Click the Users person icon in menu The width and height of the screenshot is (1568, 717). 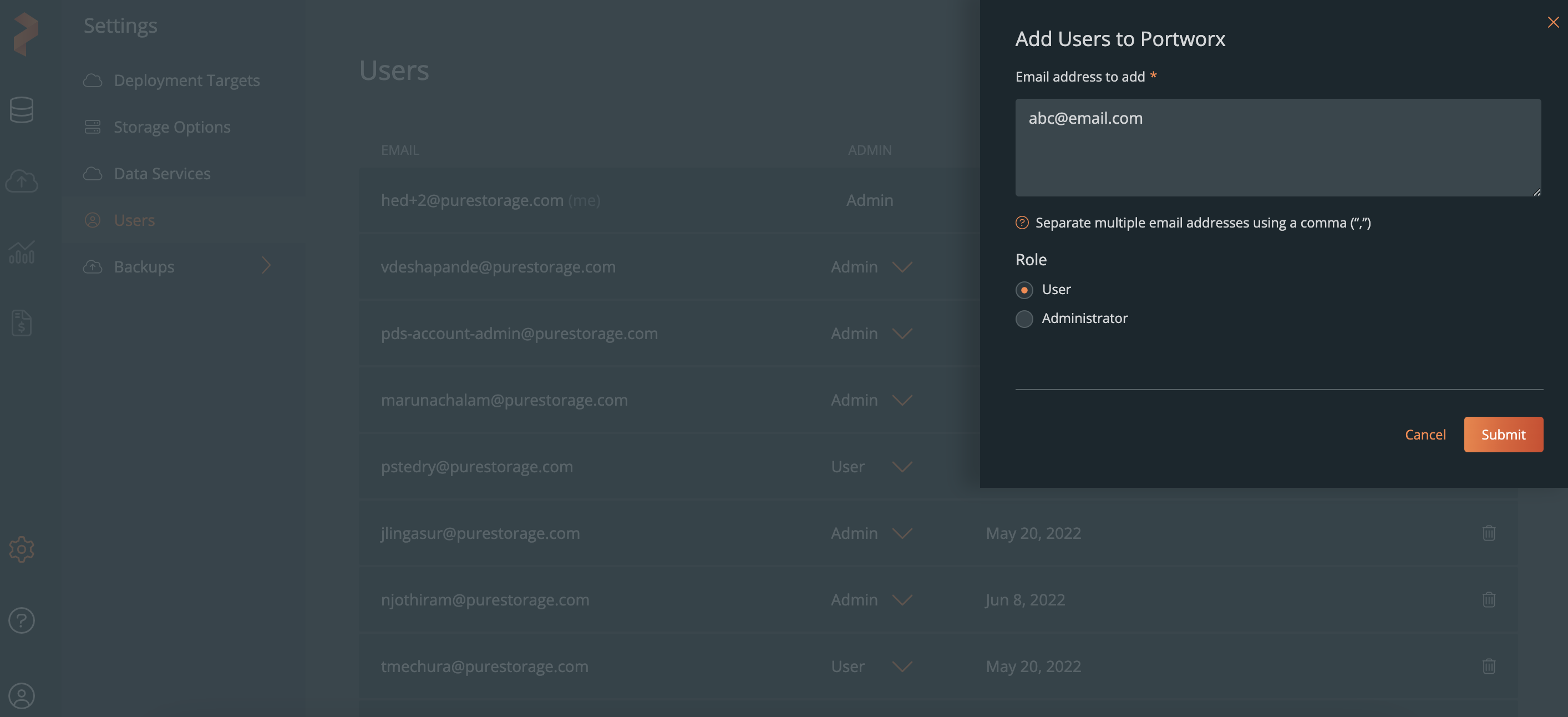93,220
